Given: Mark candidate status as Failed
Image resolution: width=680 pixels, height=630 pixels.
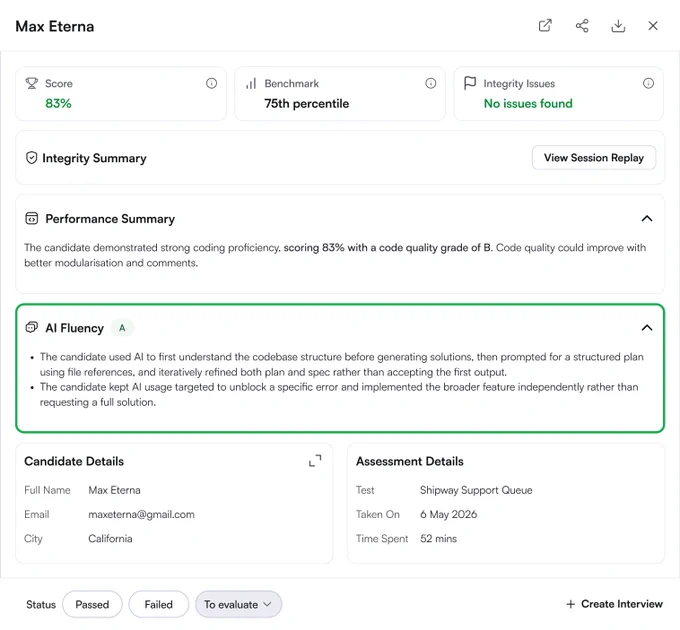Looking at the screenshot, I should tap(158, 604).
